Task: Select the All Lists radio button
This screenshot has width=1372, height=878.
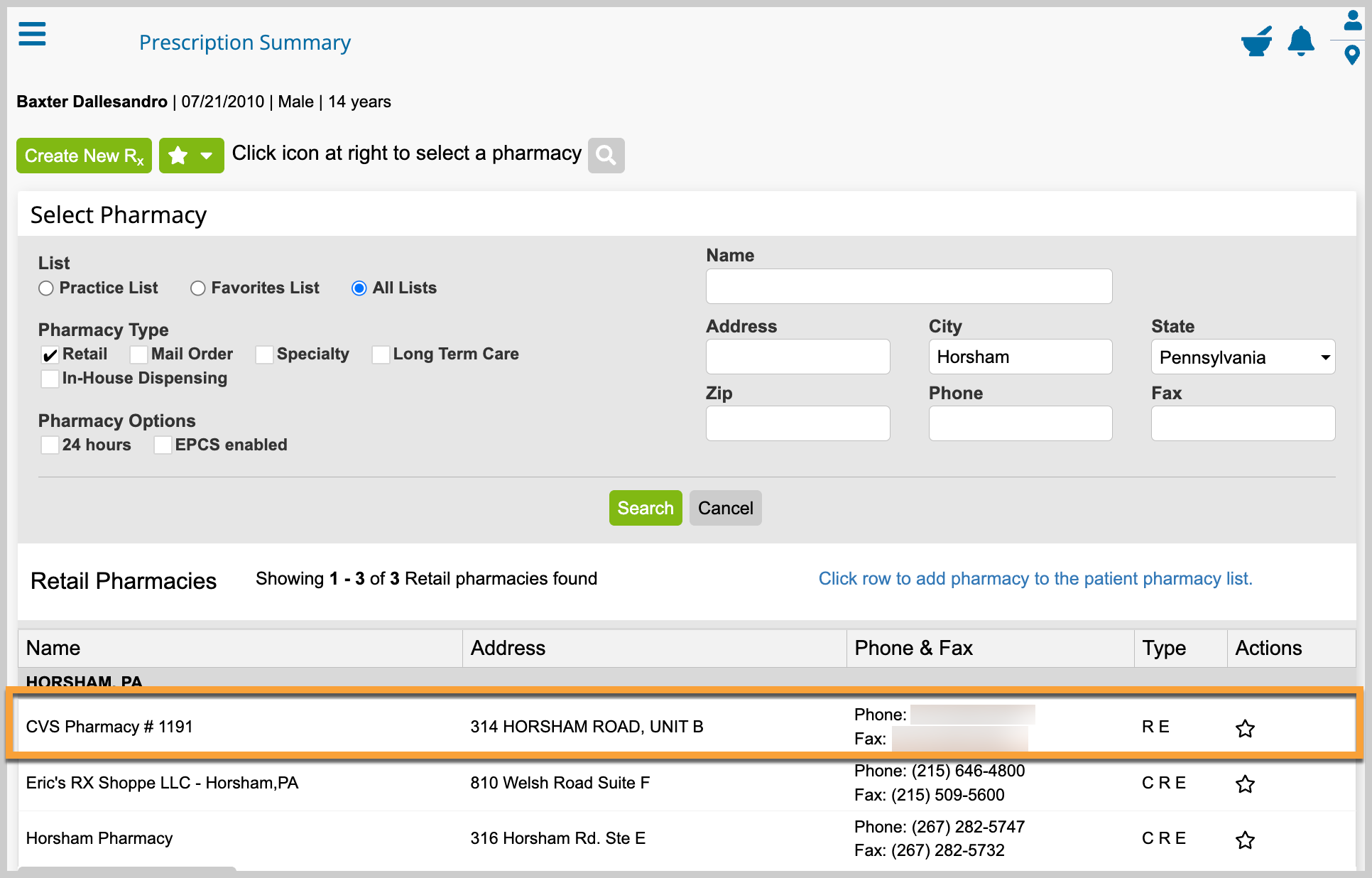Action: (x=359, y=288)
